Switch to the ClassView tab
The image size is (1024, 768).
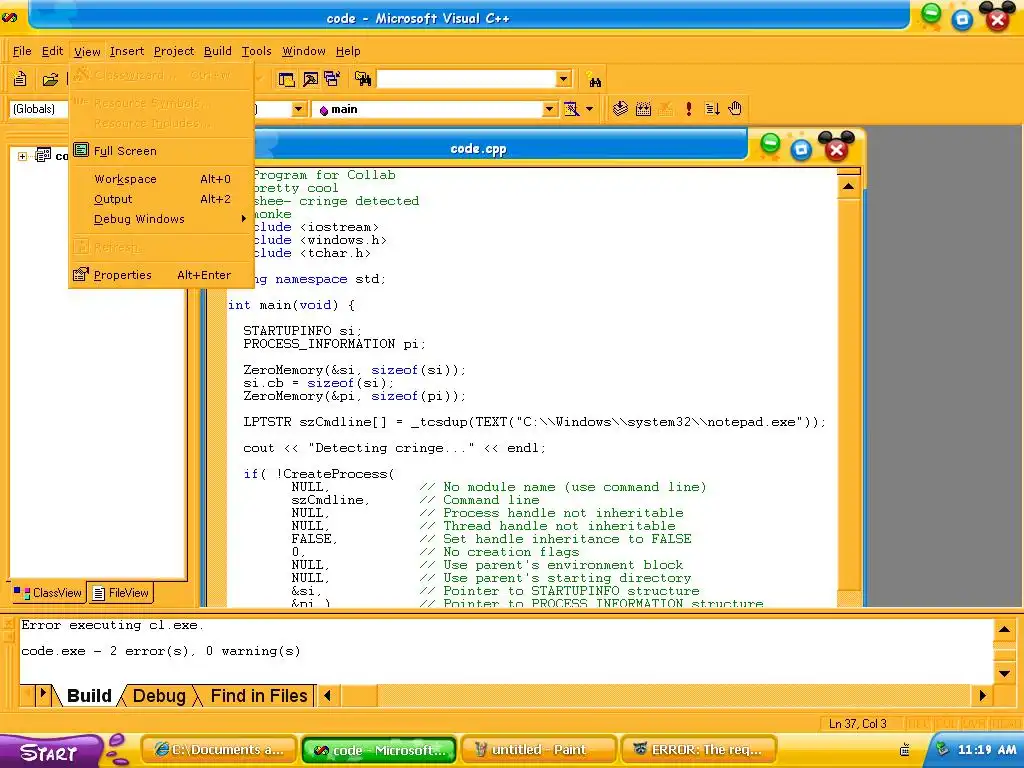coord(48,593)
